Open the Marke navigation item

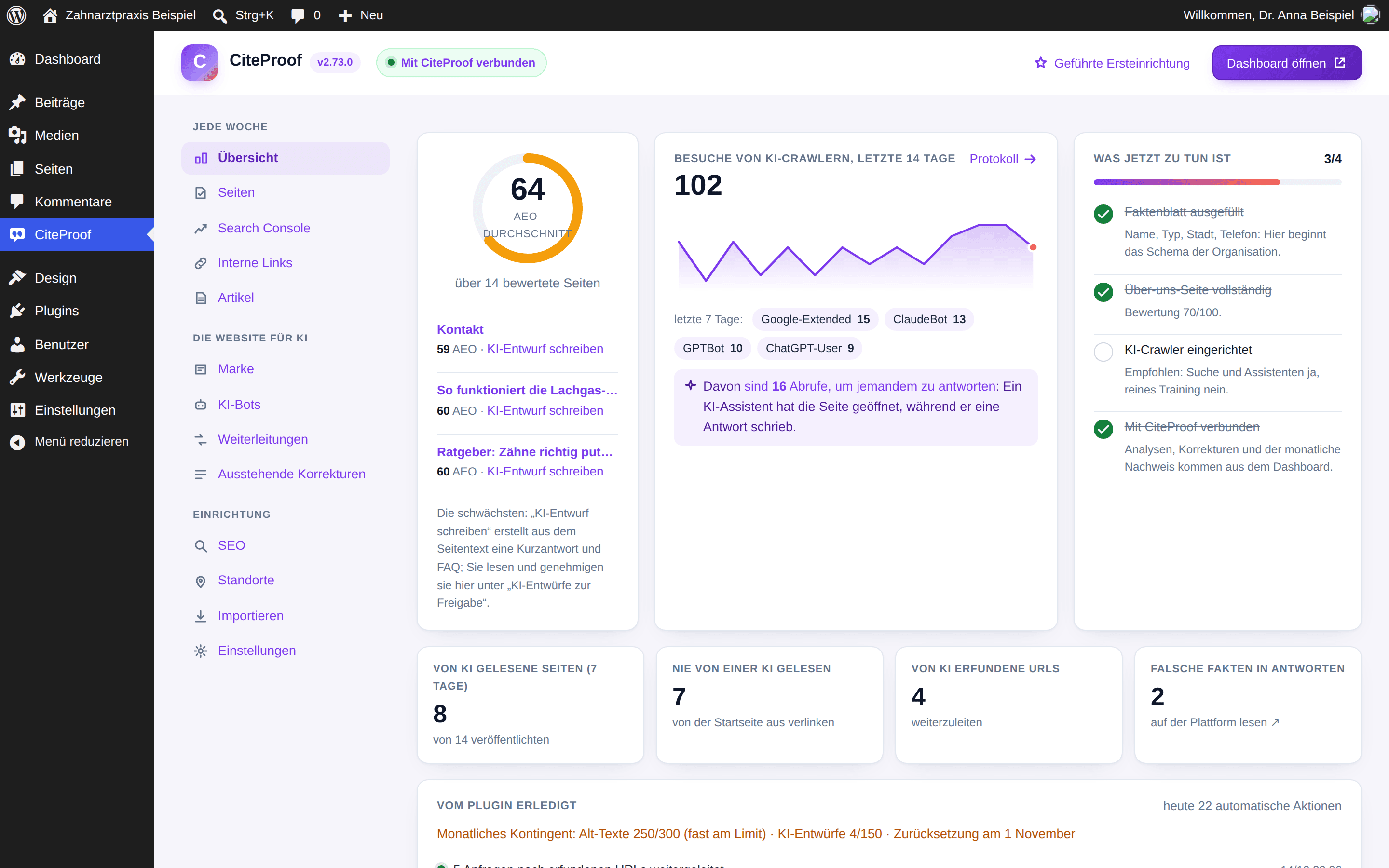coord(285,369)
